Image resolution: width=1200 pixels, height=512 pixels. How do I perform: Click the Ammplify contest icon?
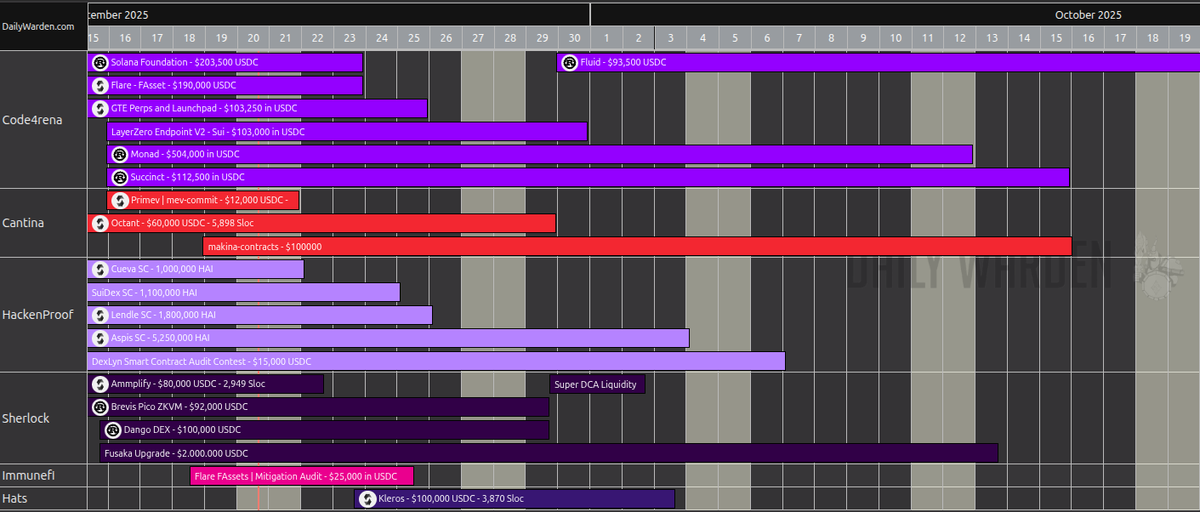tap(100, 384)
